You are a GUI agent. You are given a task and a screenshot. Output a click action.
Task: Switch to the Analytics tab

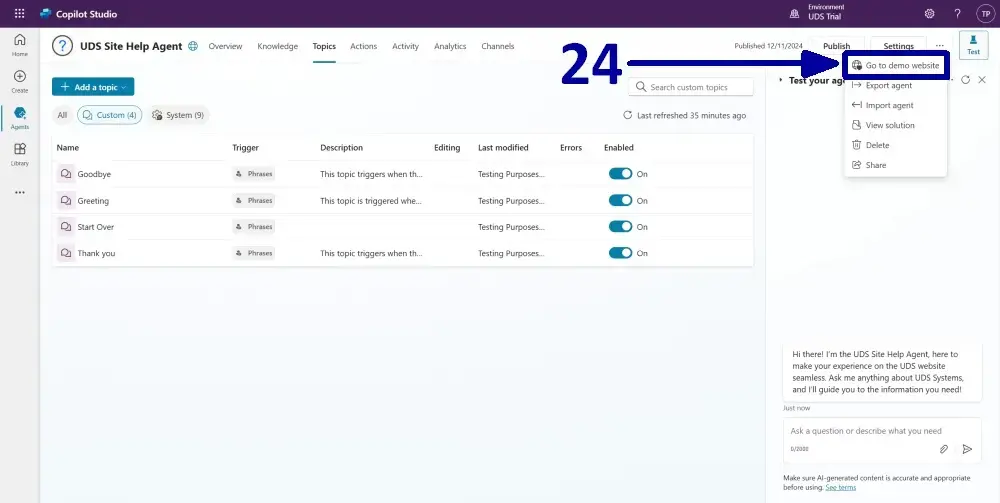point(450,46)
